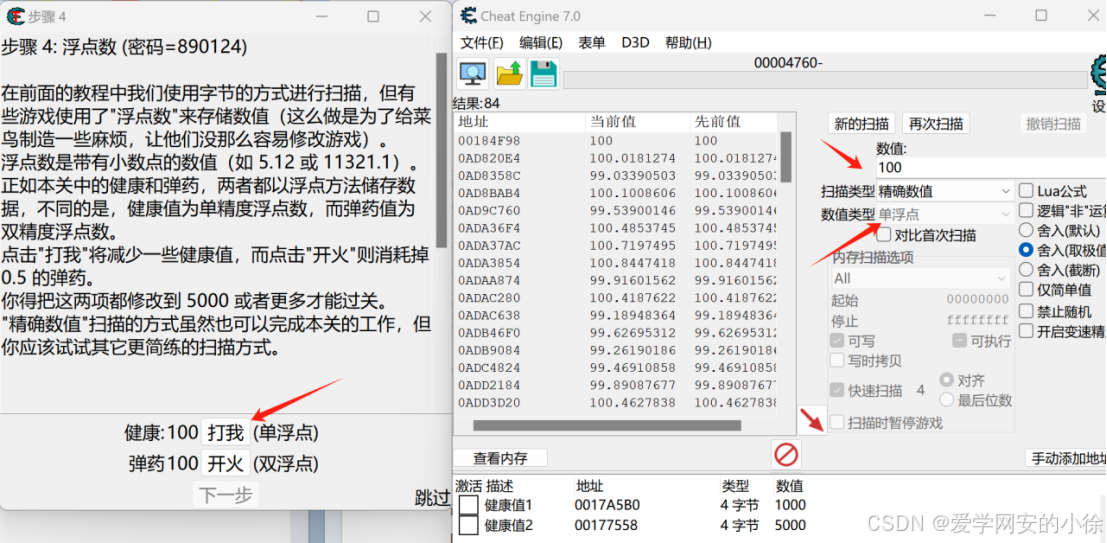Select the 舍入(默认) radio button
Screen dimensions: 1107x543
point(1027,230)
